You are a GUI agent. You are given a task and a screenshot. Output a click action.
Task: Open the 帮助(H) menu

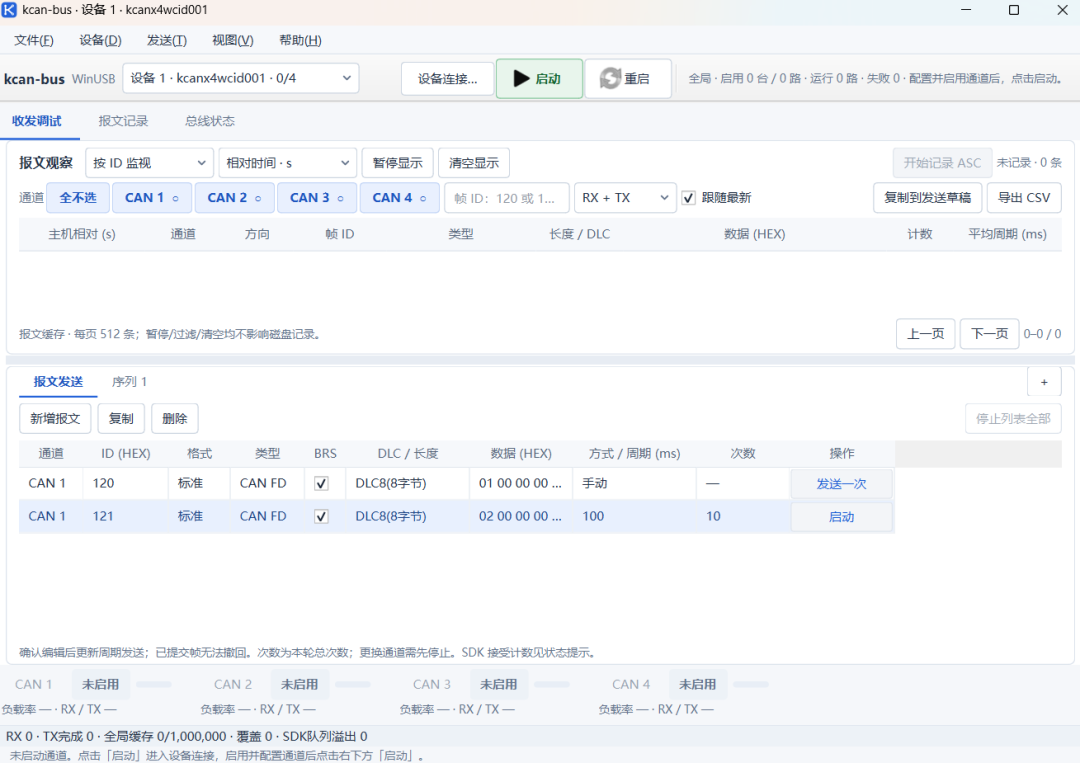pyautogui.click(x=300, y=40)
